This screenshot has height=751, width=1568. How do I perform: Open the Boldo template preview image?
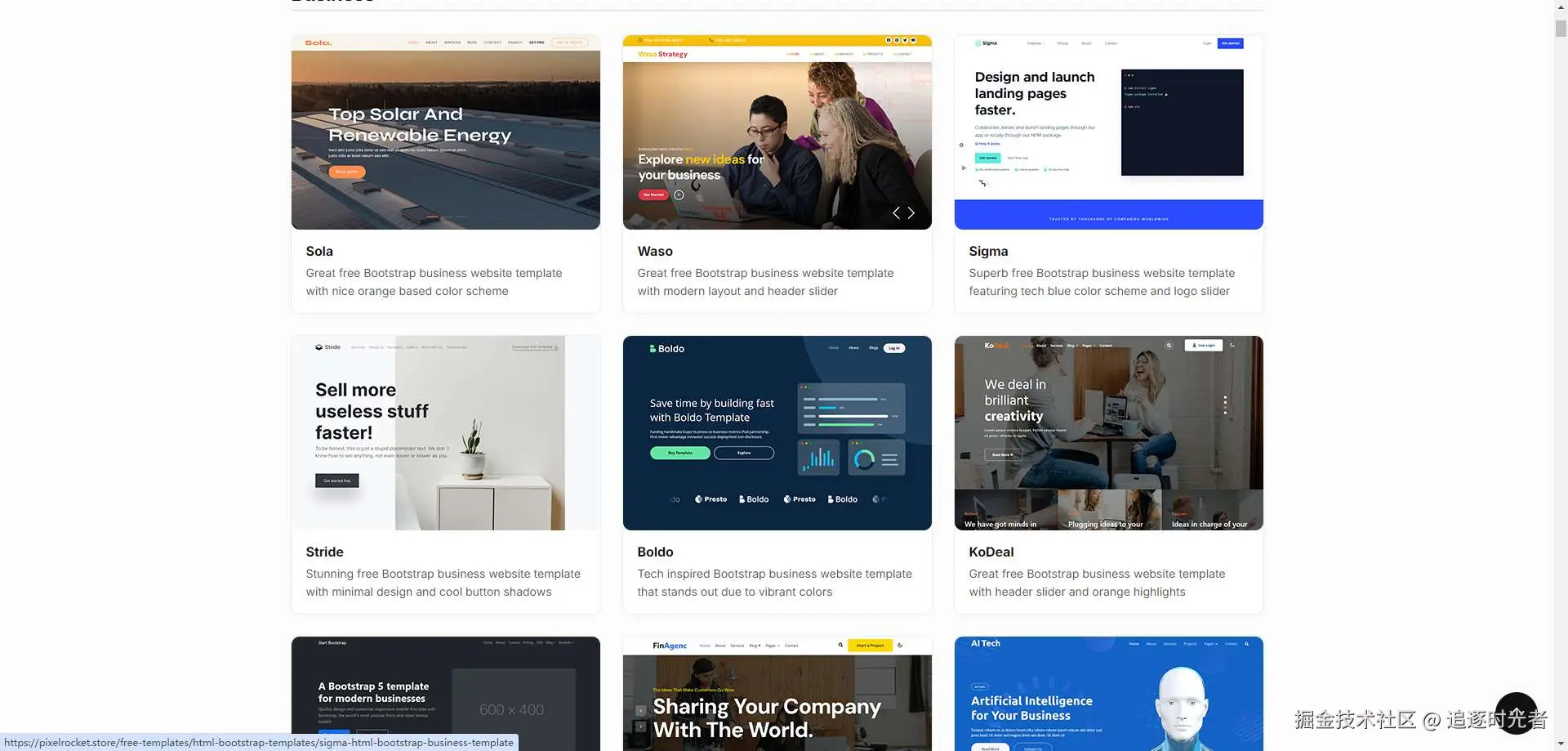(777, 433)
